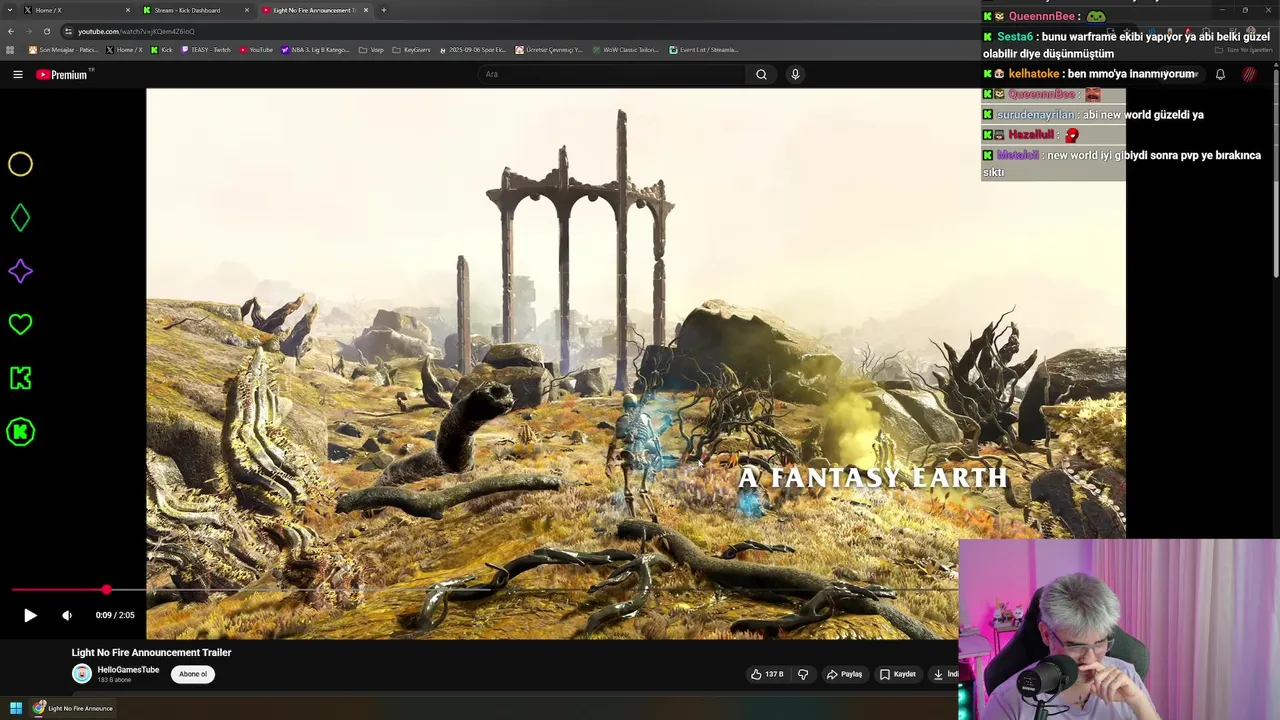This screenshot has width=1280, height=720.
Task: Subscribe using the Abone ol button
Action: pyautogui.click(x=193, y=674)
